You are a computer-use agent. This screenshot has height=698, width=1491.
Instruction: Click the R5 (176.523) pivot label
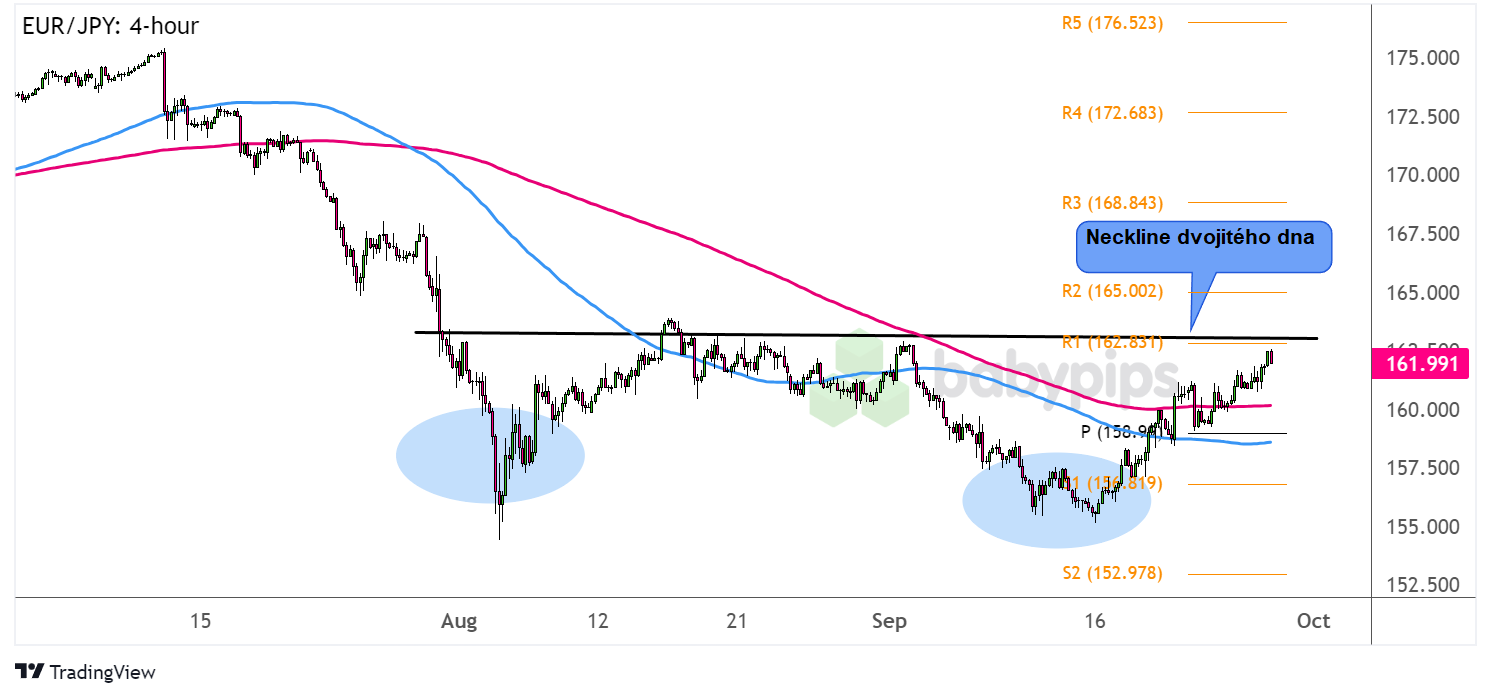[1112, 22]
